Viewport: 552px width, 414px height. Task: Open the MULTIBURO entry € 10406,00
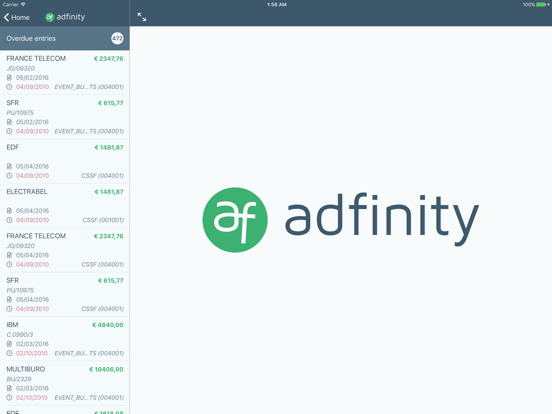pyautogui.click(x=65, y=383)
